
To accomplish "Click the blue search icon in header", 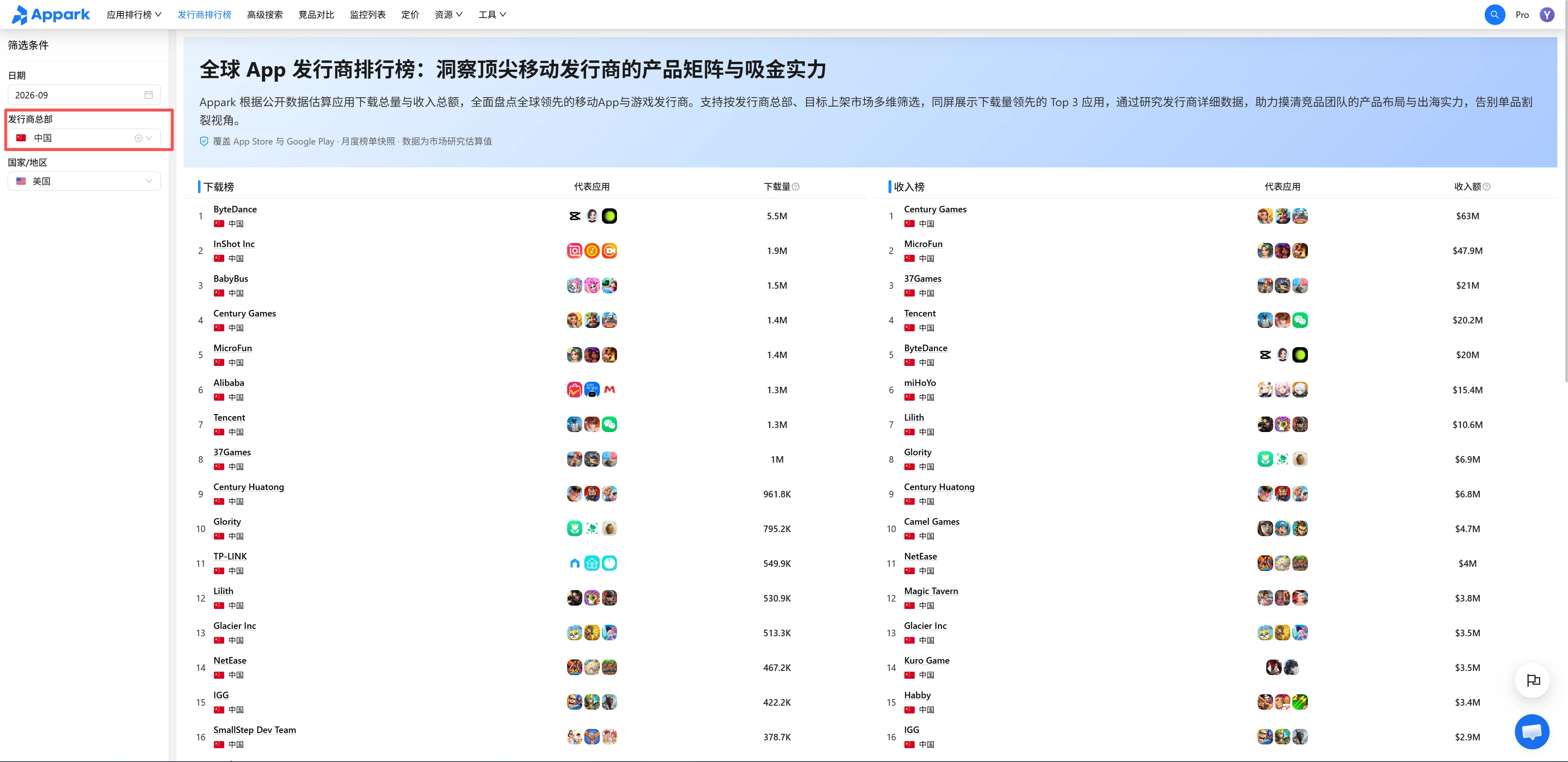I will pyautogui.click(x=1494, y=15).
